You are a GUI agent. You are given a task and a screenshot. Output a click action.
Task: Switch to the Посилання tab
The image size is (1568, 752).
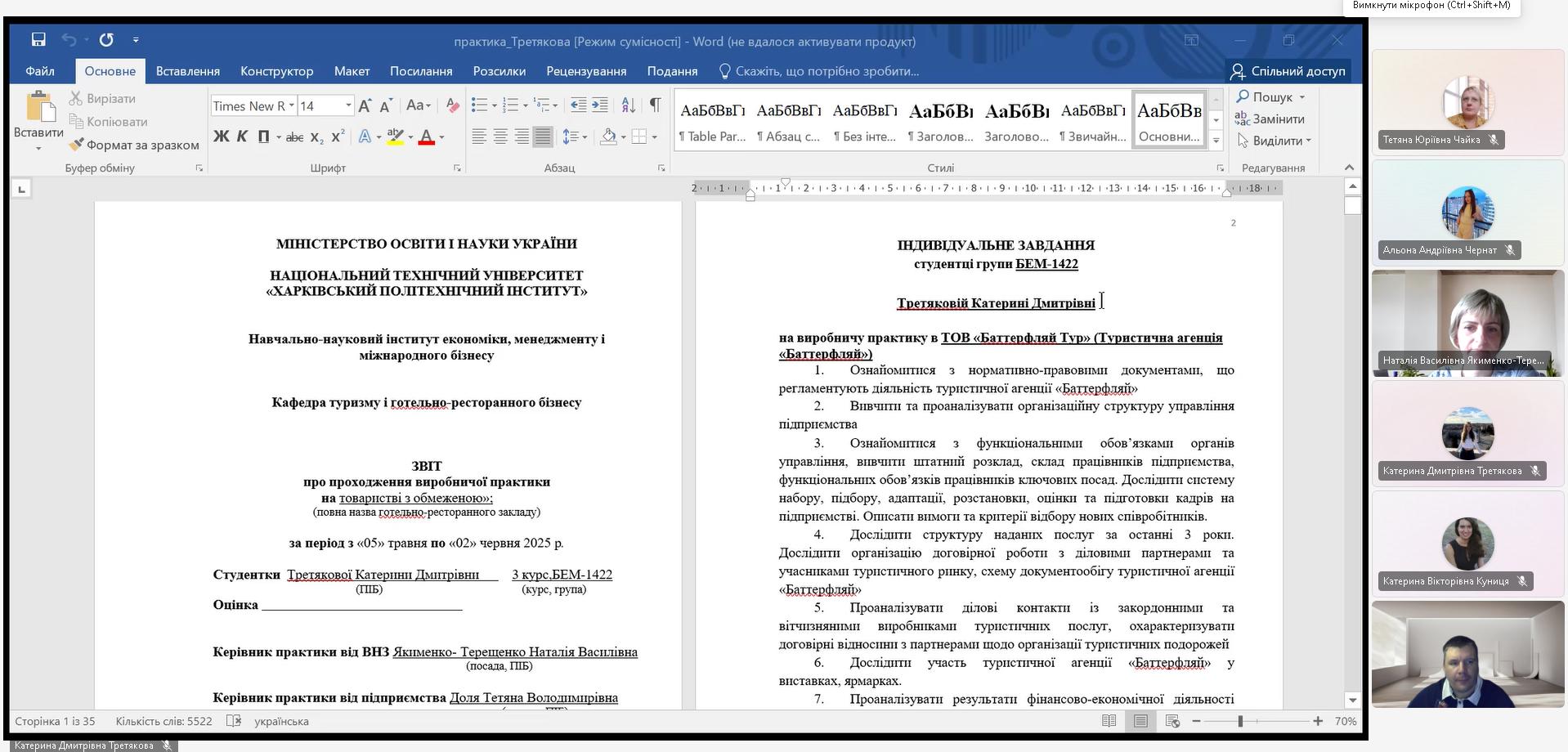(421, 71)
